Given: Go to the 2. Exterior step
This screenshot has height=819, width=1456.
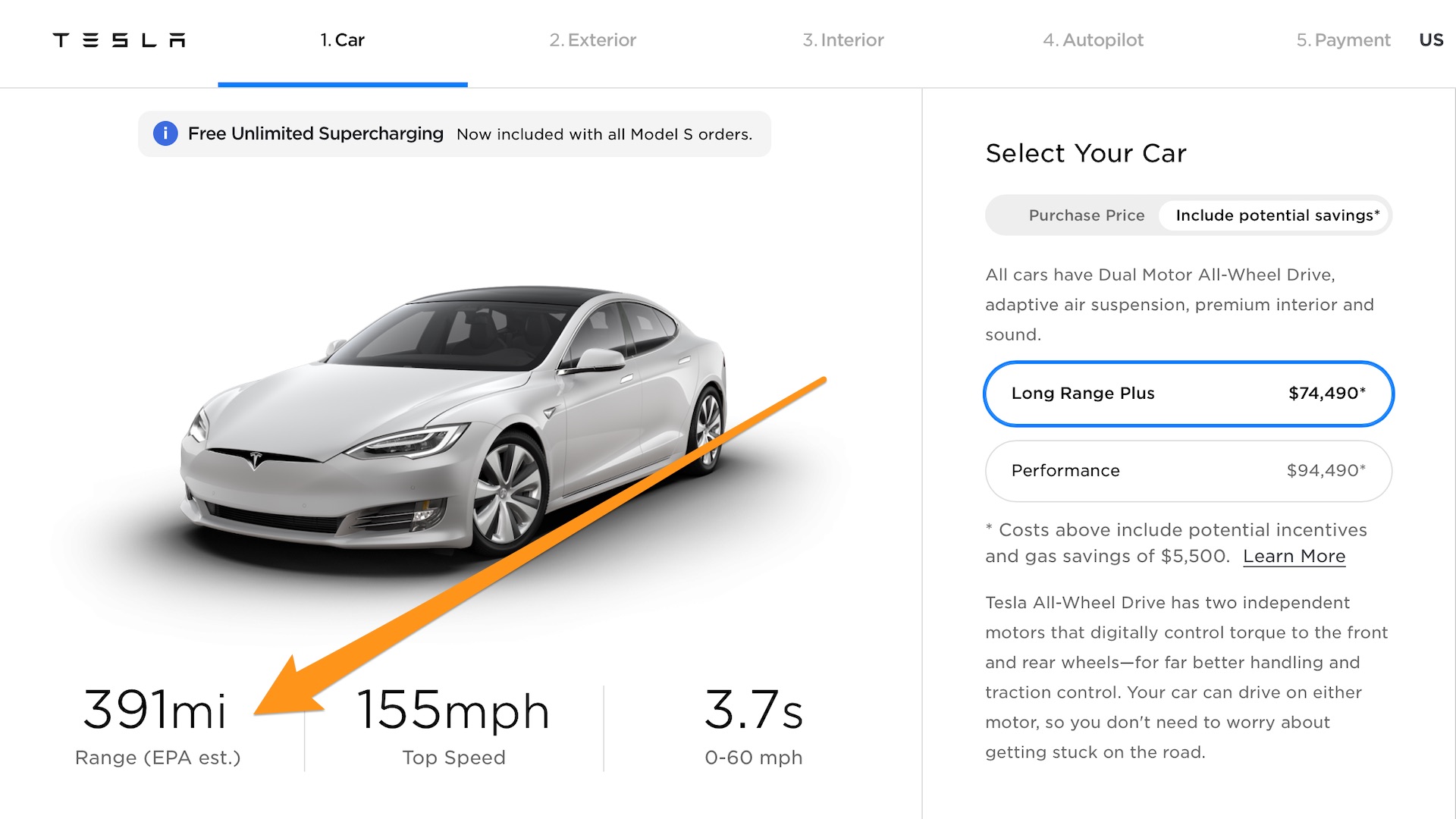Looking at the screenshot, I should coord(592,40).
